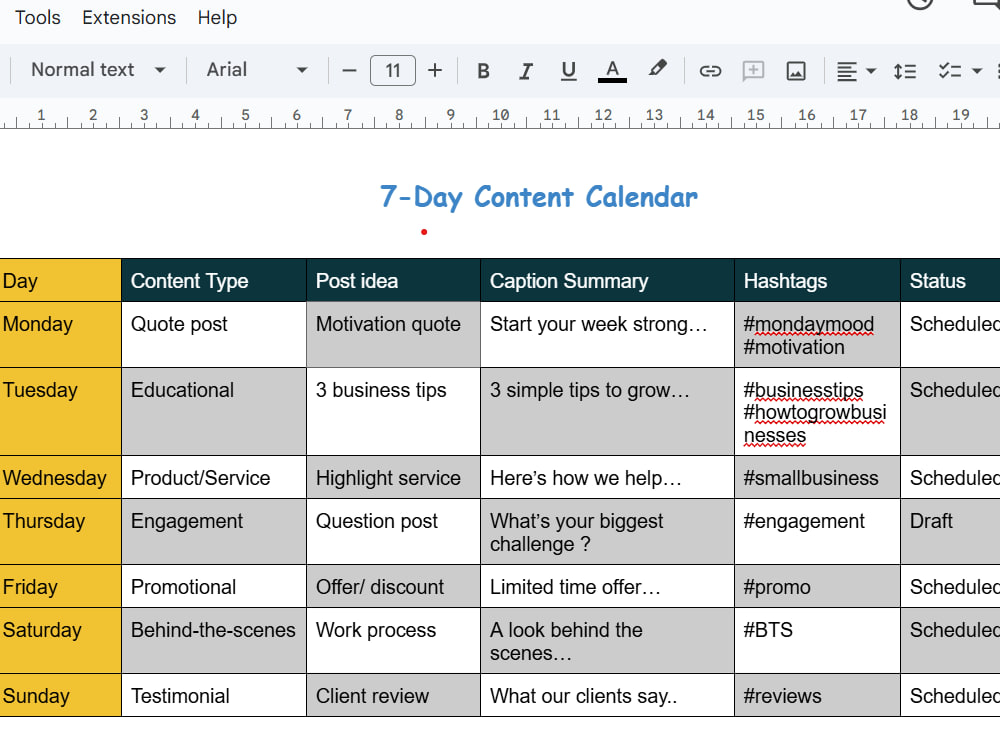Click the Work process cell
Image resolution: width=1000 pixels, height=750 pixels.
click(393, 641)
